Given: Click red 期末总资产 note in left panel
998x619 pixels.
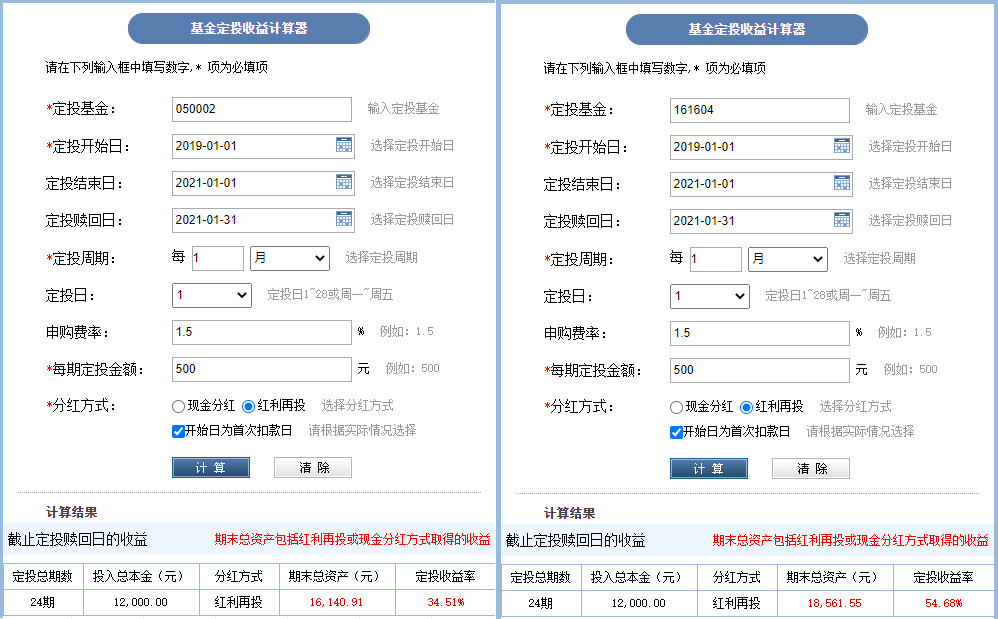Looking at the screenshot, I should [353, 539].
